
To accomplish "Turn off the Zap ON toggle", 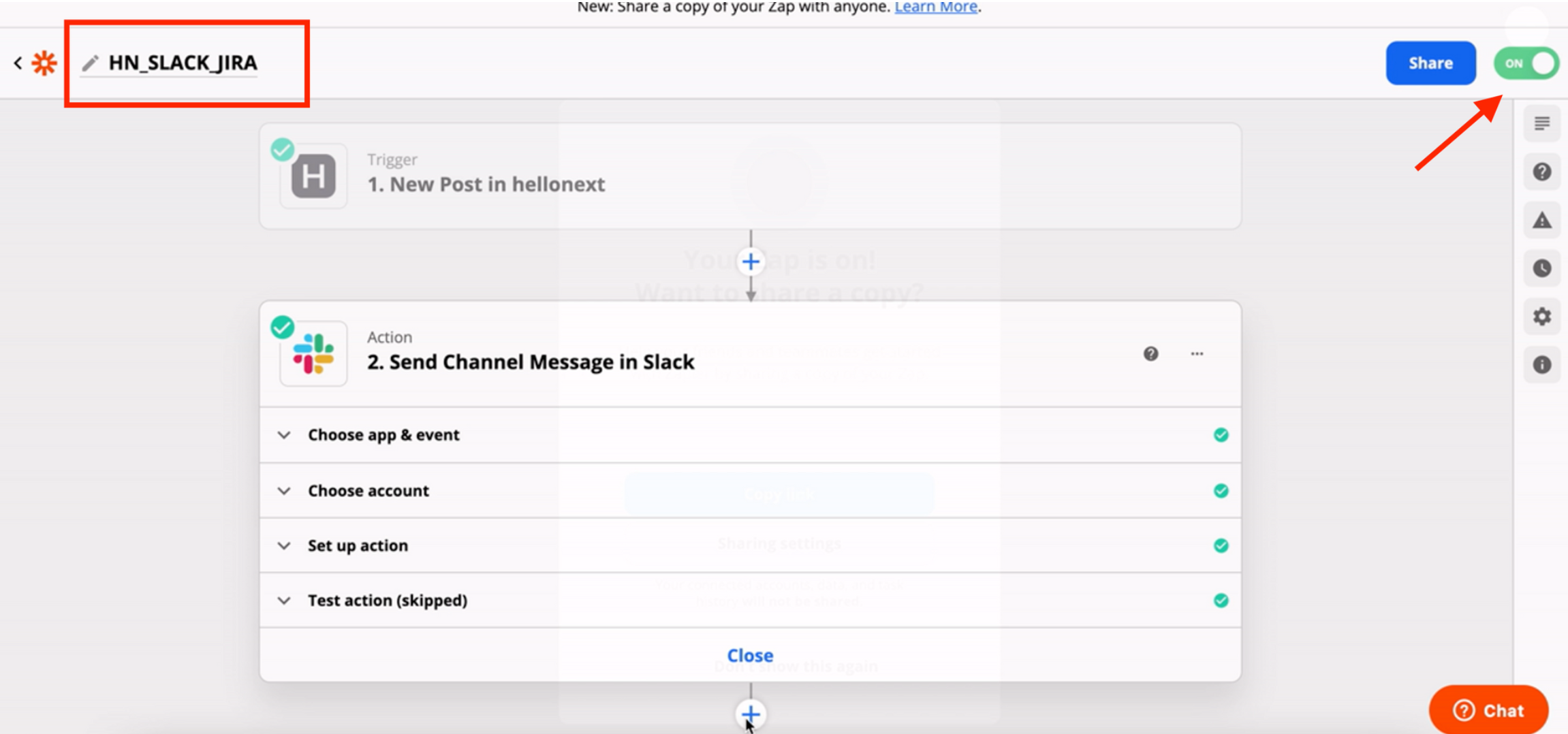I will click(1526, 63).
